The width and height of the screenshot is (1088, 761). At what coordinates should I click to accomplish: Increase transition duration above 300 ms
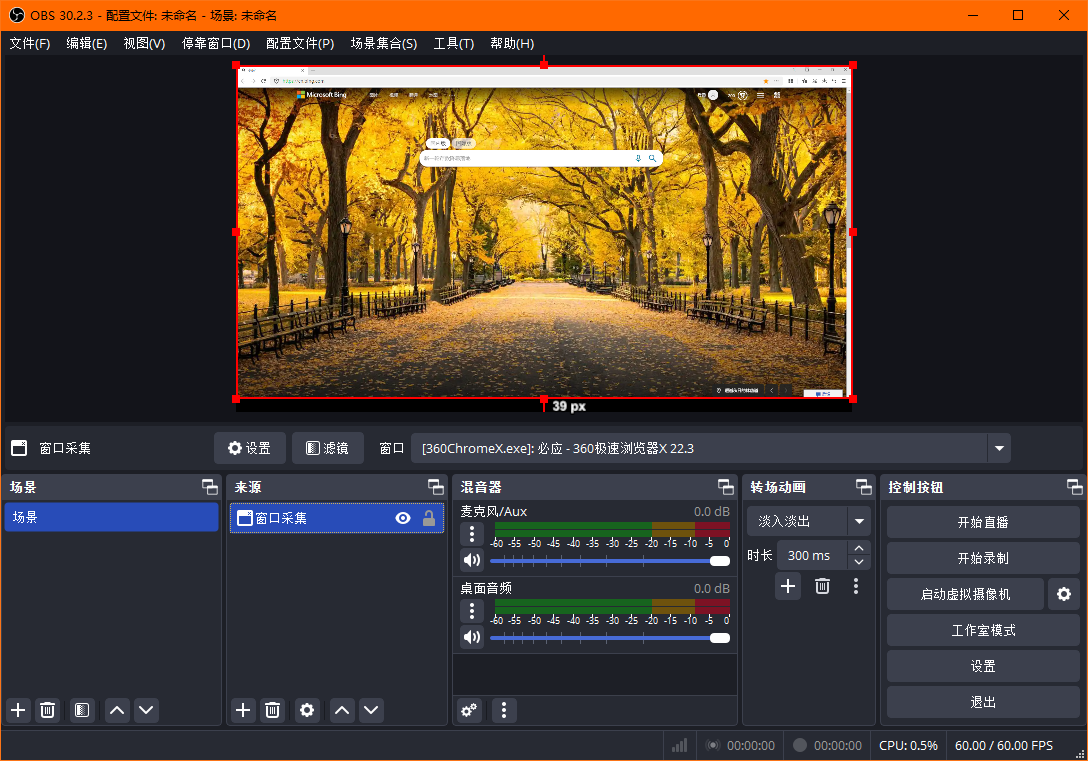pyautogui.click(x=858, y=548)
